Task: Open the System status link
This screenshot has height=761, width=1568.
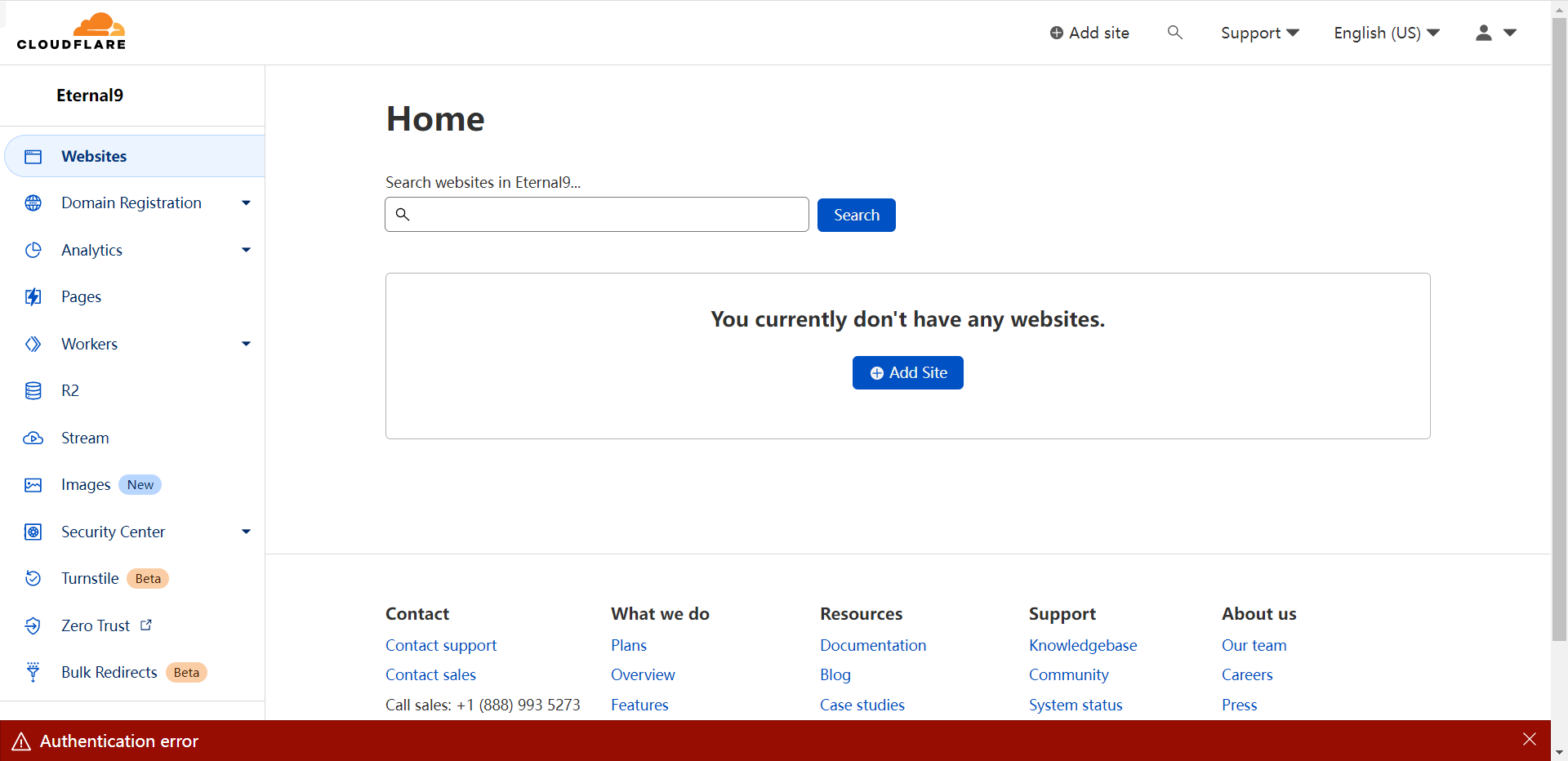Action: coord(1076,705)
